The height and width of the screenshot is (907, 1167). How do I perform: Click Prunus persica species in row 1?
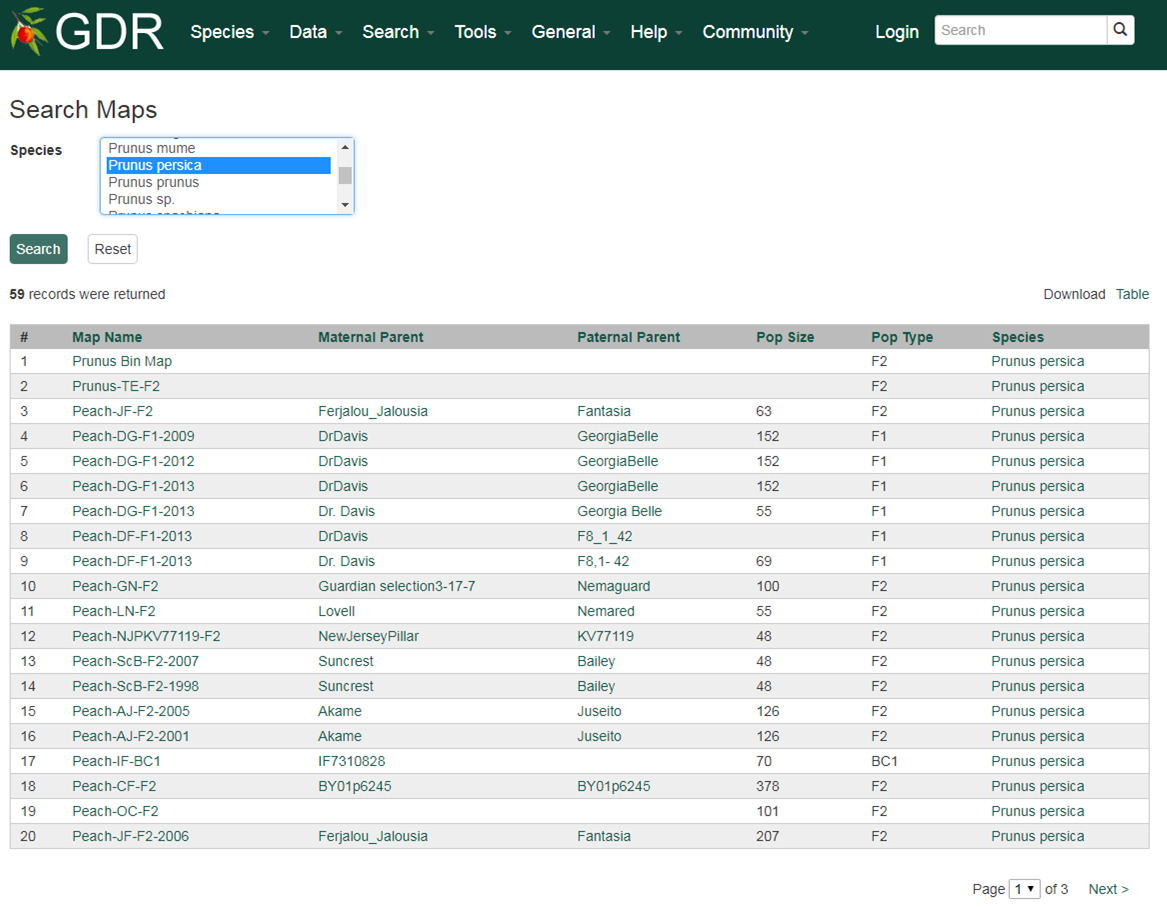click(x=1037, y=362)
